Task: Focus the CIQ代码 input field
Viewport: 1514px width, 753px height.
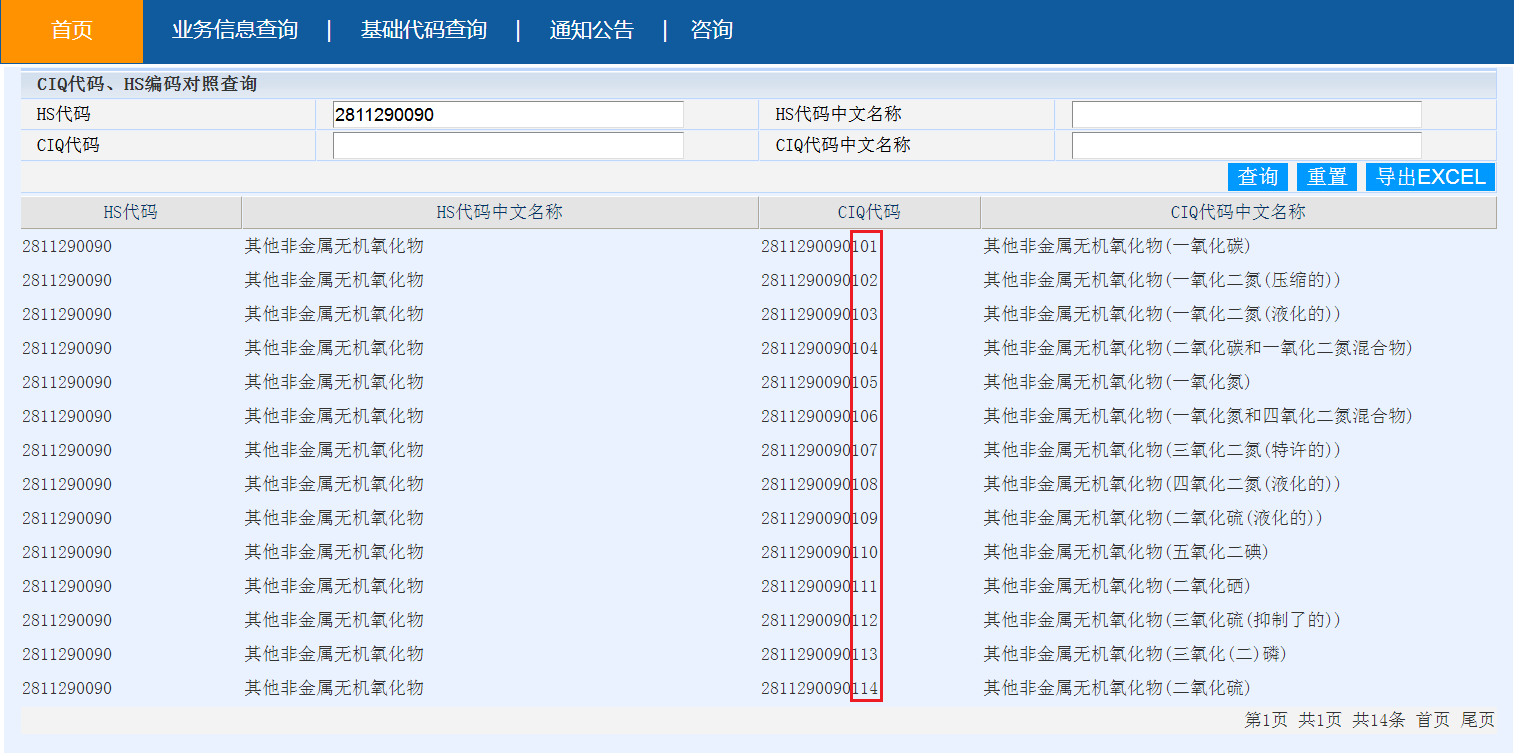Action: pyautogui.click(x=508, y=146)
